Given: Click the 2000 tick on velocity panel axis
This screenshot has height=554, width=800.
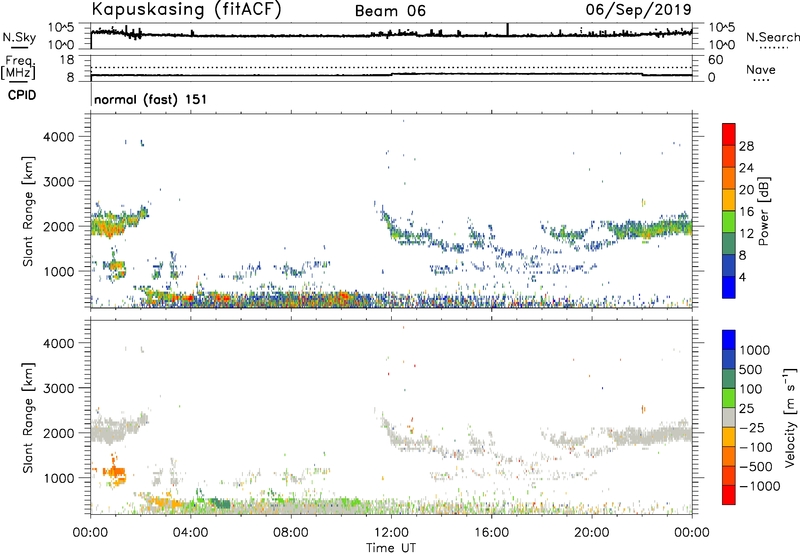Looking at the screenshot, I should click(59, 433).
